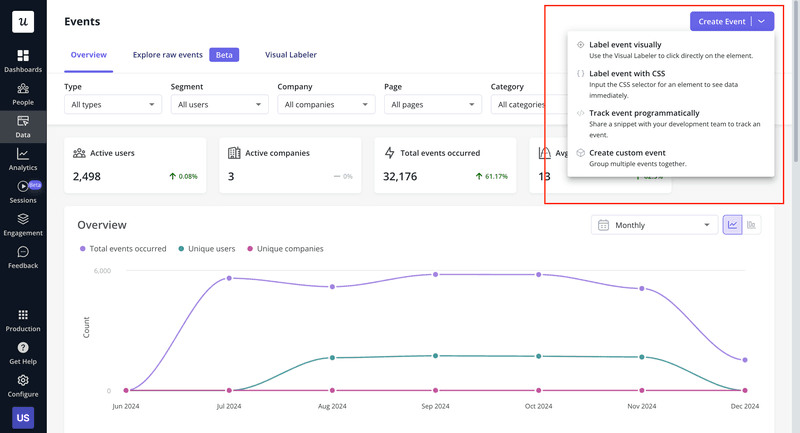
Task: Expand the Type filter dropdown
Action: (x=112, y=104)
